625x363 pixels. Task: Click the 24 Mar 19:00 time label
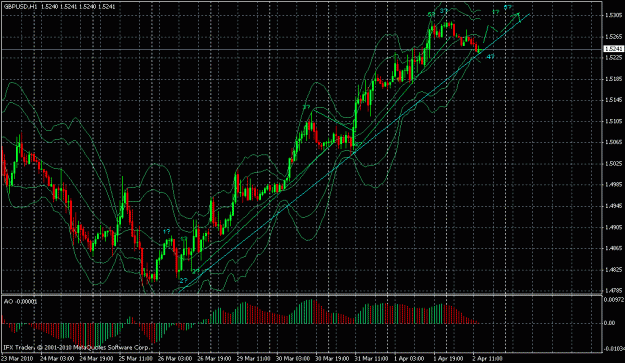[x=96, y=358]
